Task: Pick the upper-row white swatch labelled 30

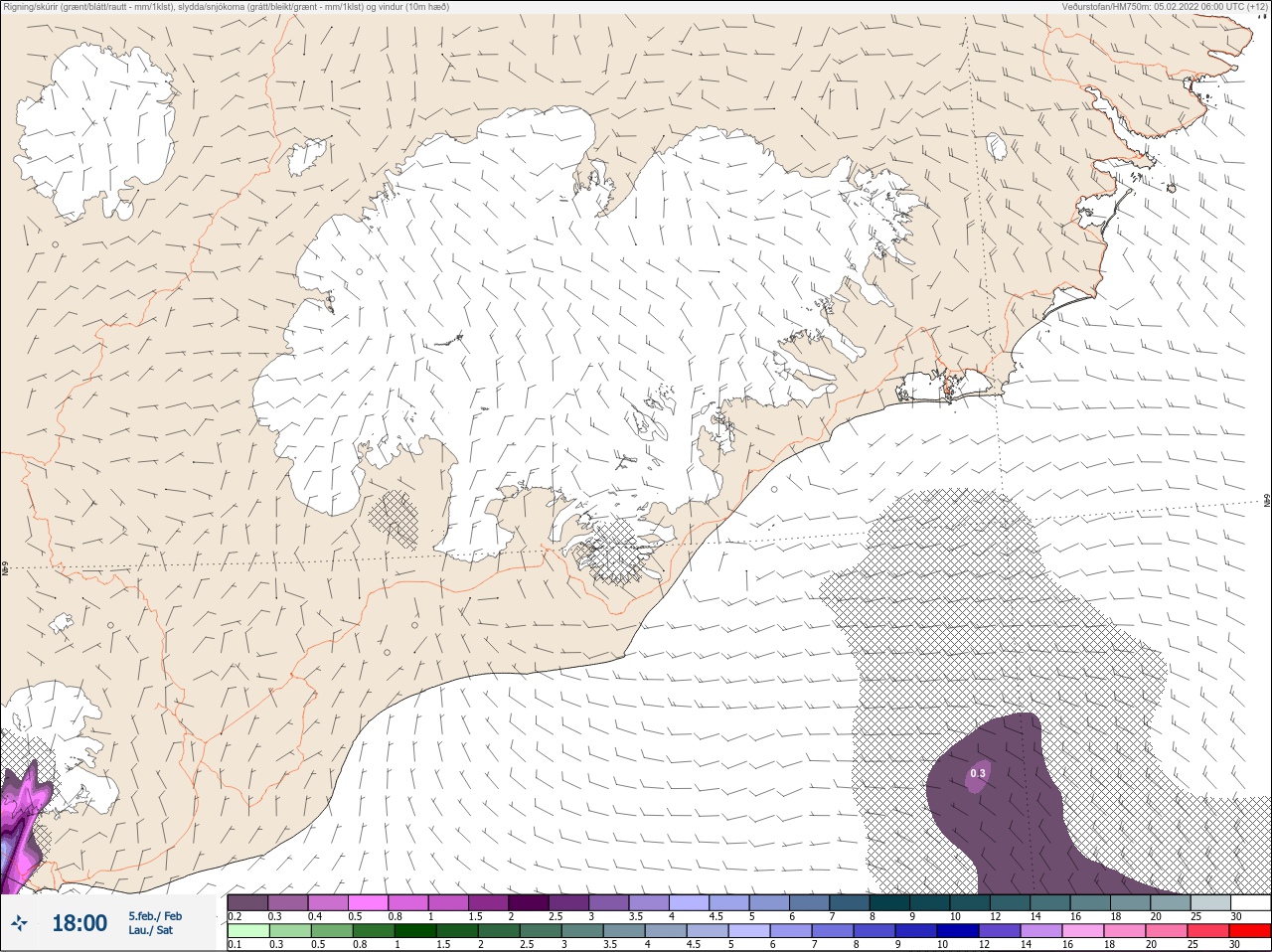Action: tap(1250, 903)
